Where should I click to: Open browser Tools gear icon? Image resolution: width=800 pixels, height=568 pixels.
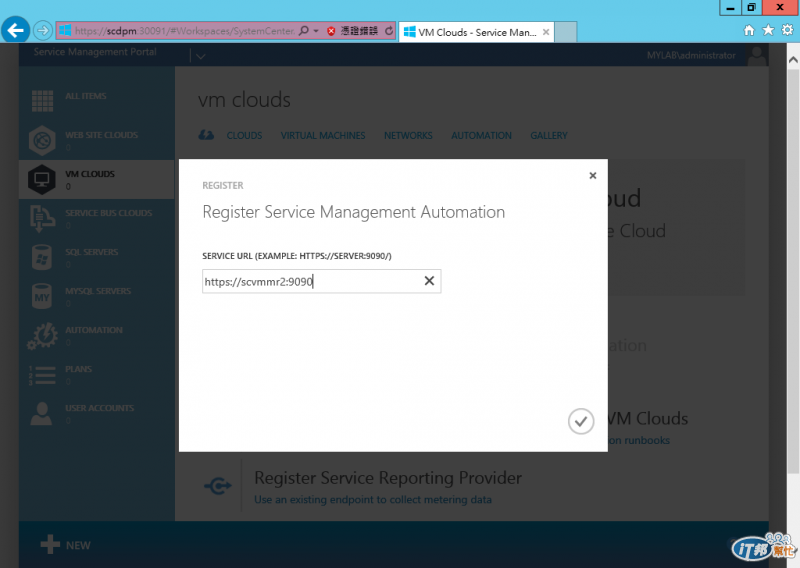click(788, 30)
